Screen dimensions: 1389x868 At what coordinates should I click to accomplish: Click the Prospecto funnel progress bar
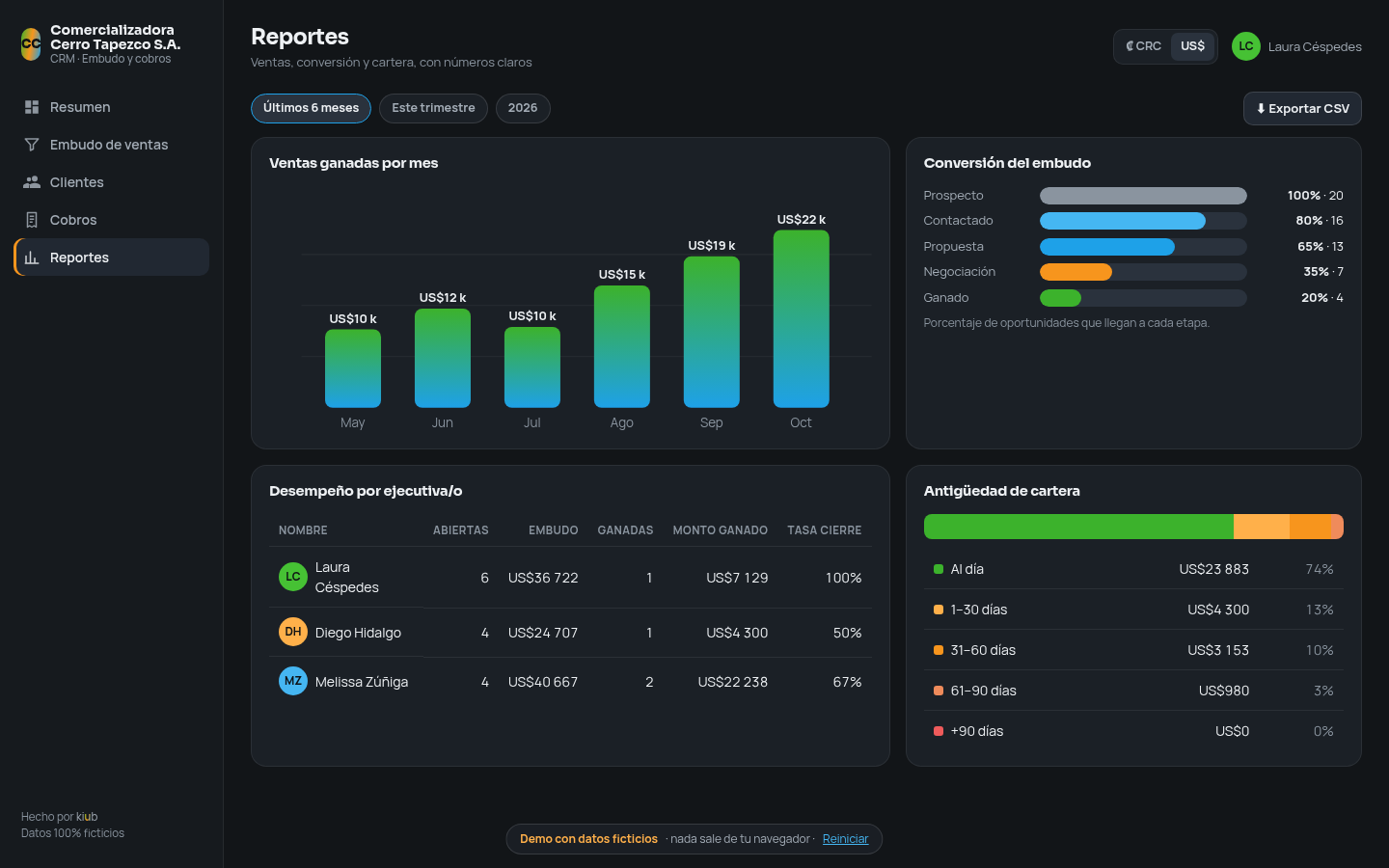point(1143,196)
